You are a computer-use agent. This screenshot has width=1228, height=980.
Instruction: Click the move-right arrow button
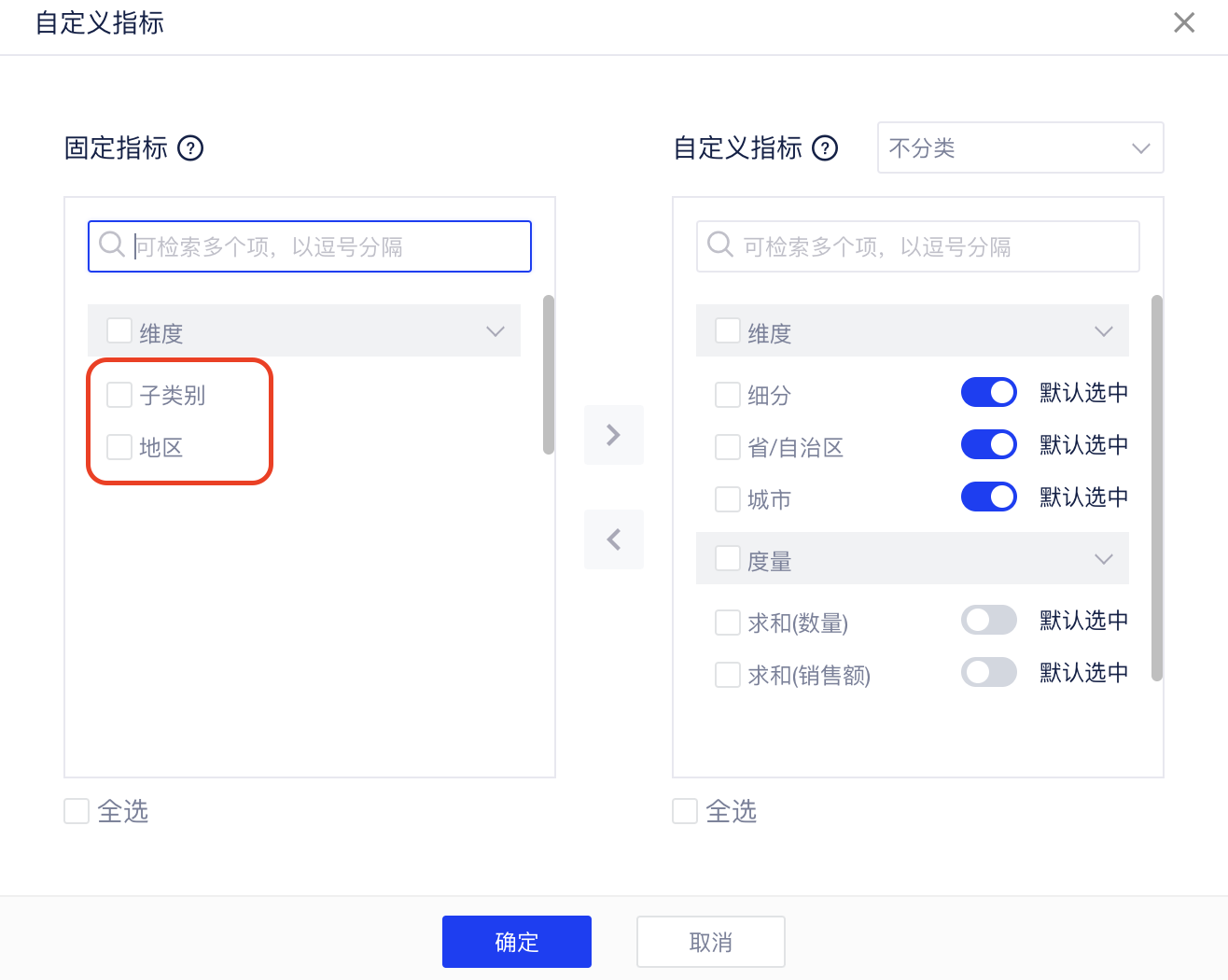point(613,435)
